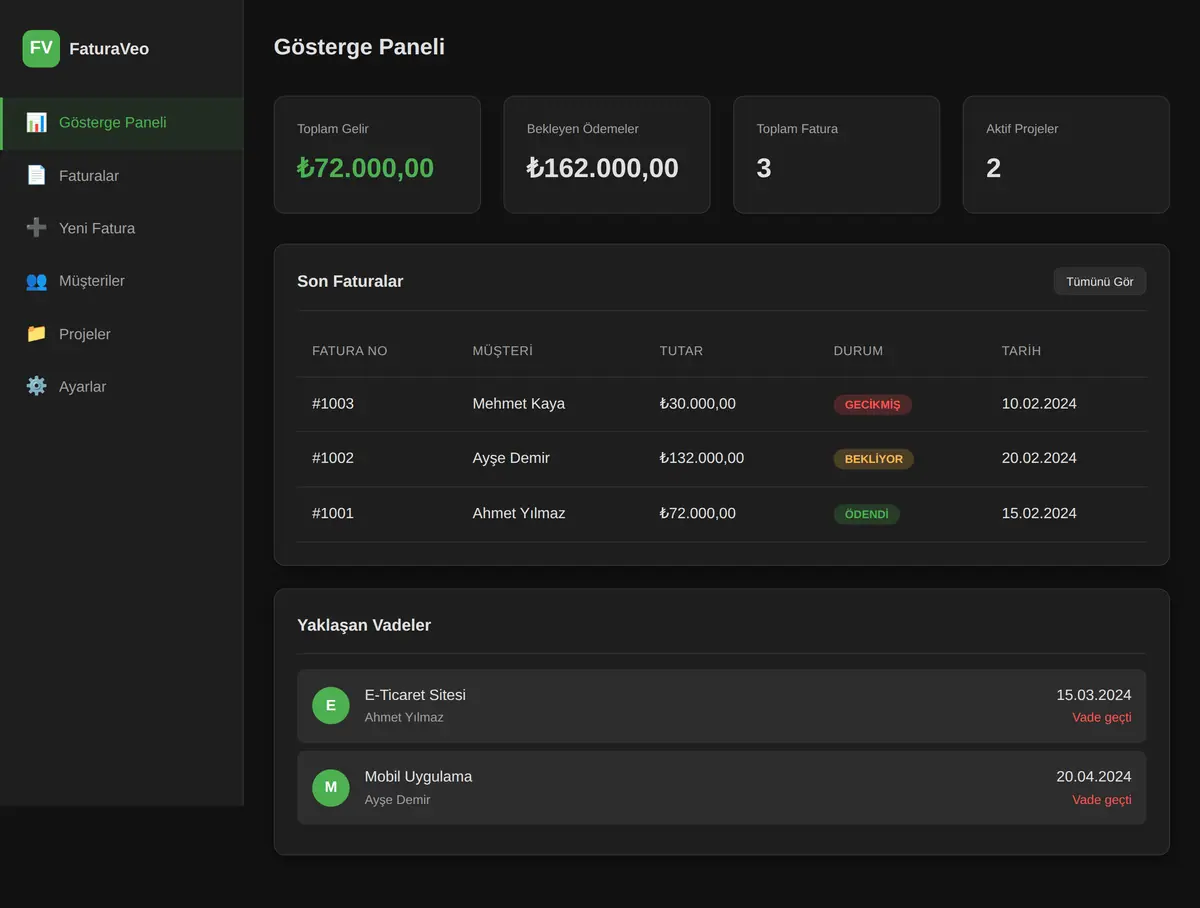
Task: Click the Tümünü Gör button
Action: (1100, 282)
